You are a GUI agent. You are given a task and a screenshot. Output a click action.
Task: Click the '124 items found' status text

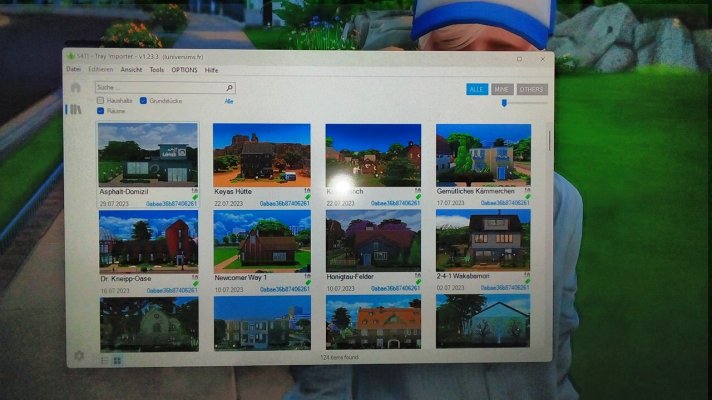[x=339, y=357]
